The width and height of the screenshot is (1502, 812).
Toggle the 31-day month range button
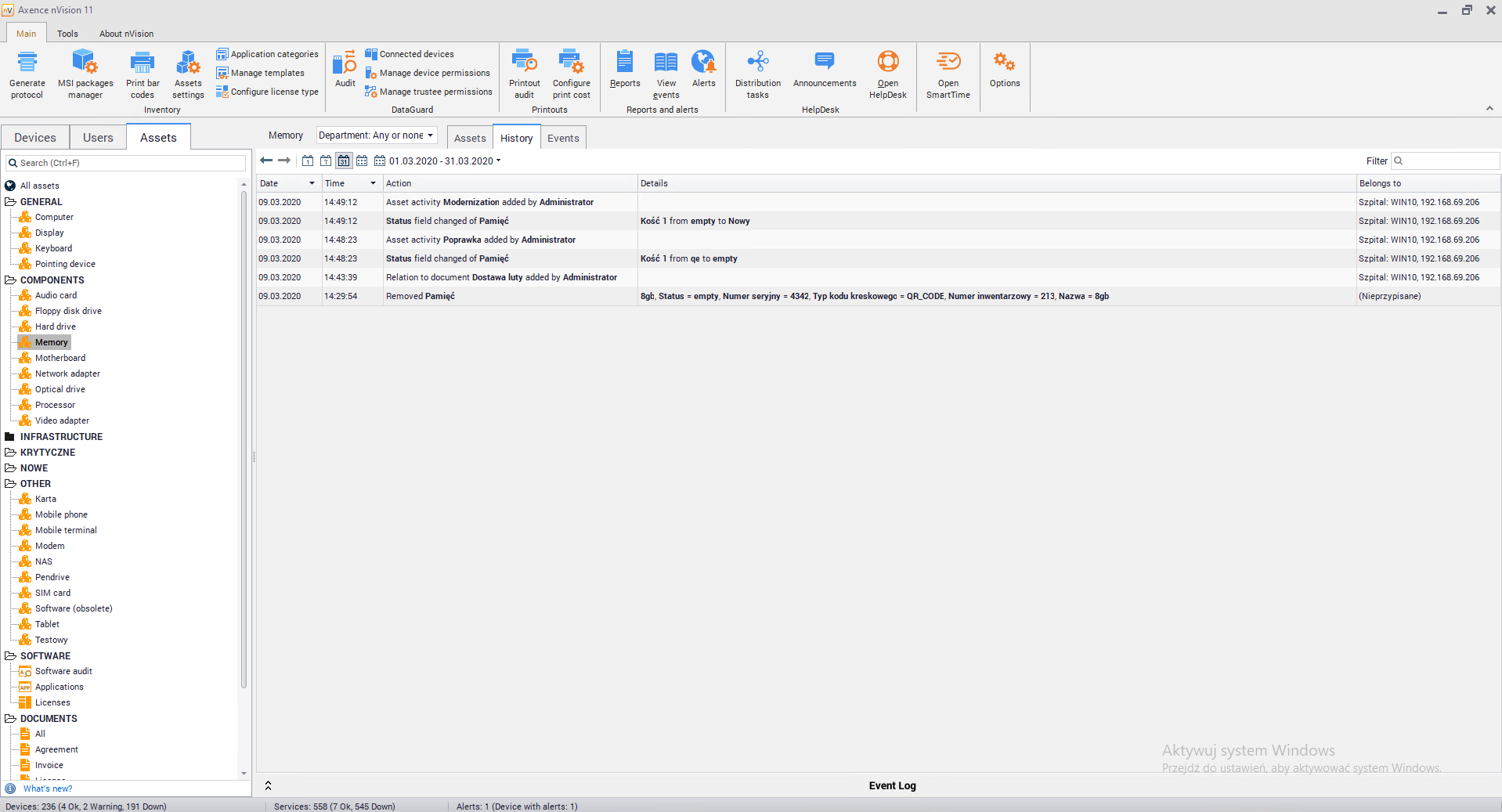pyautogui.click(x=344, y=161)
